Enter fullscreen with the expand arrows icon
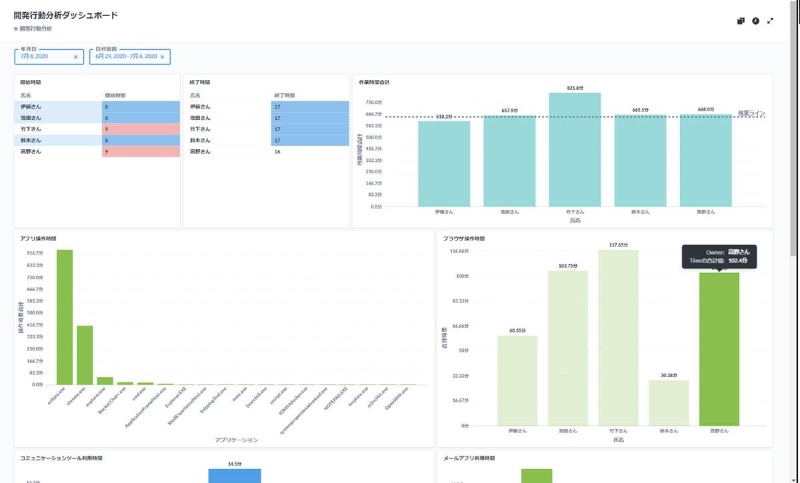Screen dimensions: 800x483 coord(770,20)
